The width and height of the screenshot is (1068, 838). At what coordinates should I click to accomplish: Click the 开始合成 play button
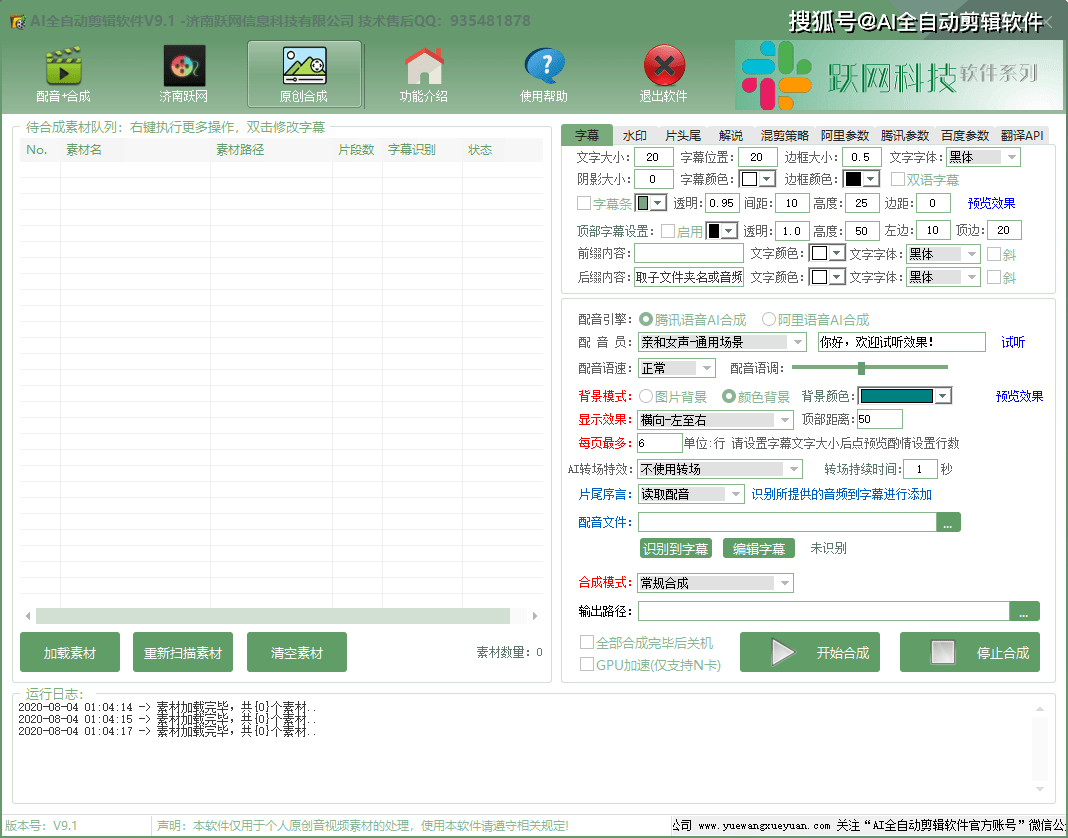pos(810,653)
